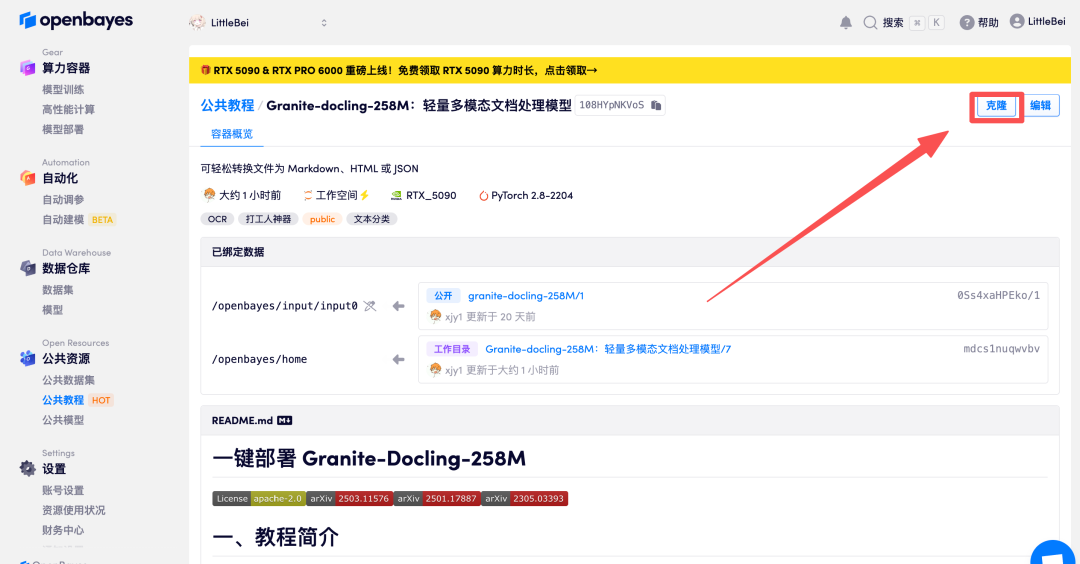The height and width of the screenshot is (564, 1080).
Task: Open 高性能计算 in sidebar
Action: pos(68,109)
